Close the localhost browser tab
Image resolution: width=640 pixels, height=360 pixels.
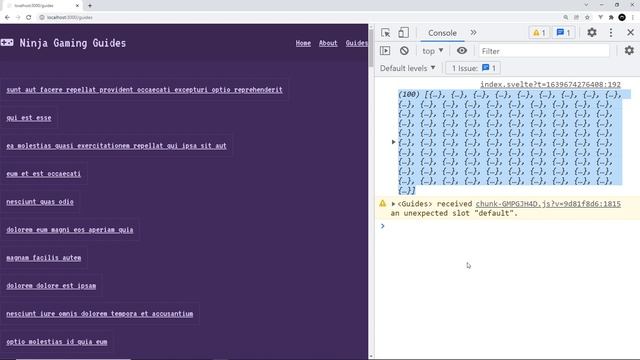[78, 6]
